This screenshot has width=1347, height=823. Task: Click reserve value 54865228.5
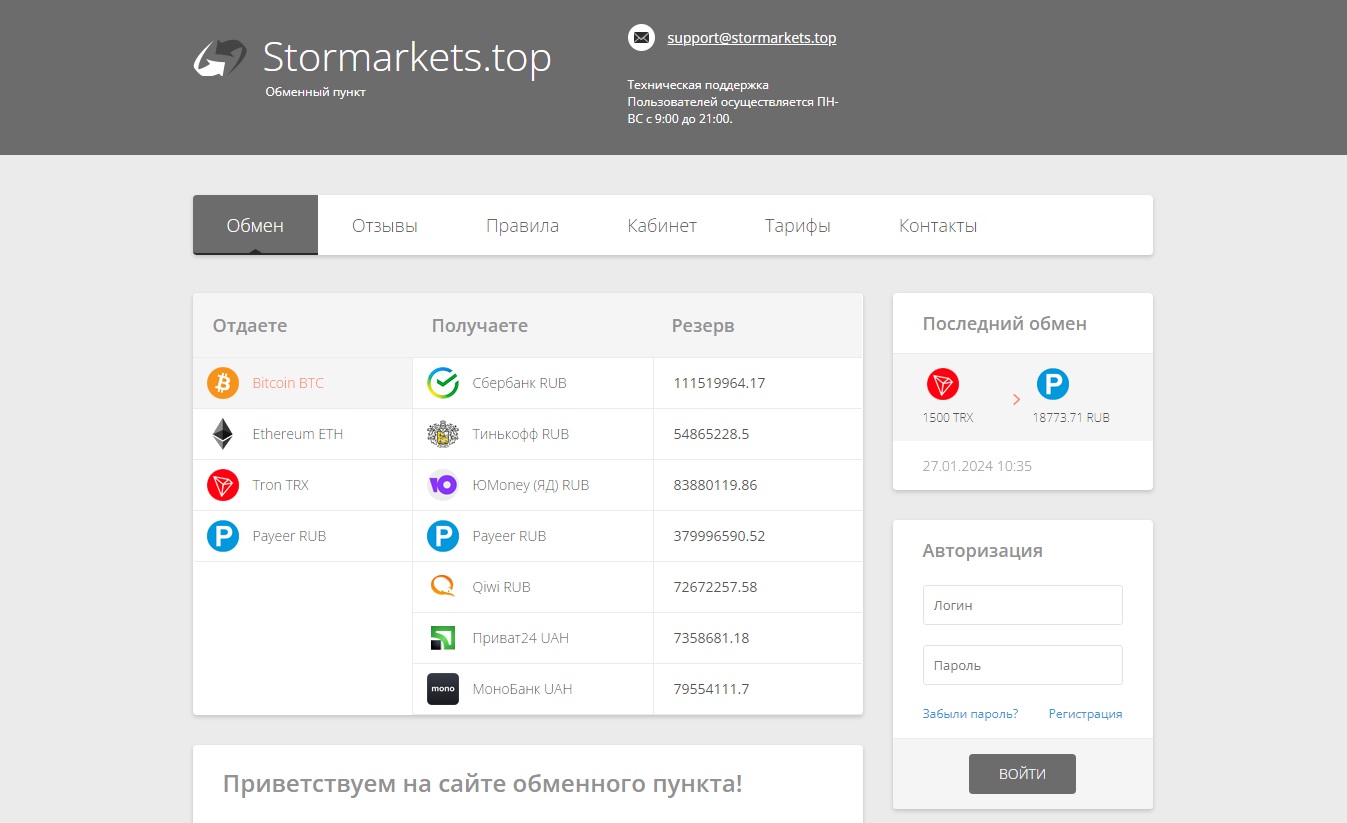711,434
